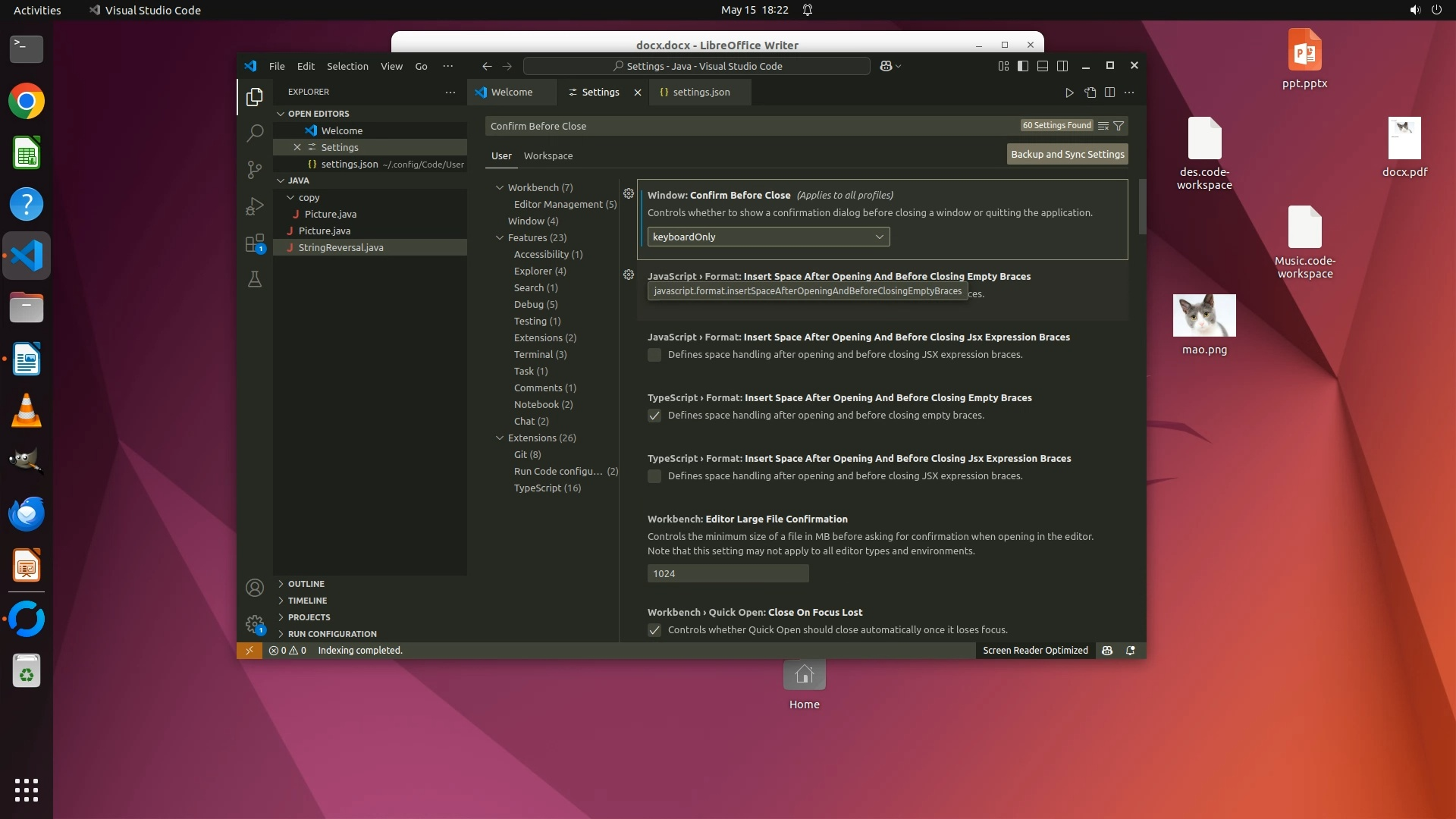The height and width of the screenshot is (819, 1456).
Task: Open Source Control view icon
Action: 255,169
